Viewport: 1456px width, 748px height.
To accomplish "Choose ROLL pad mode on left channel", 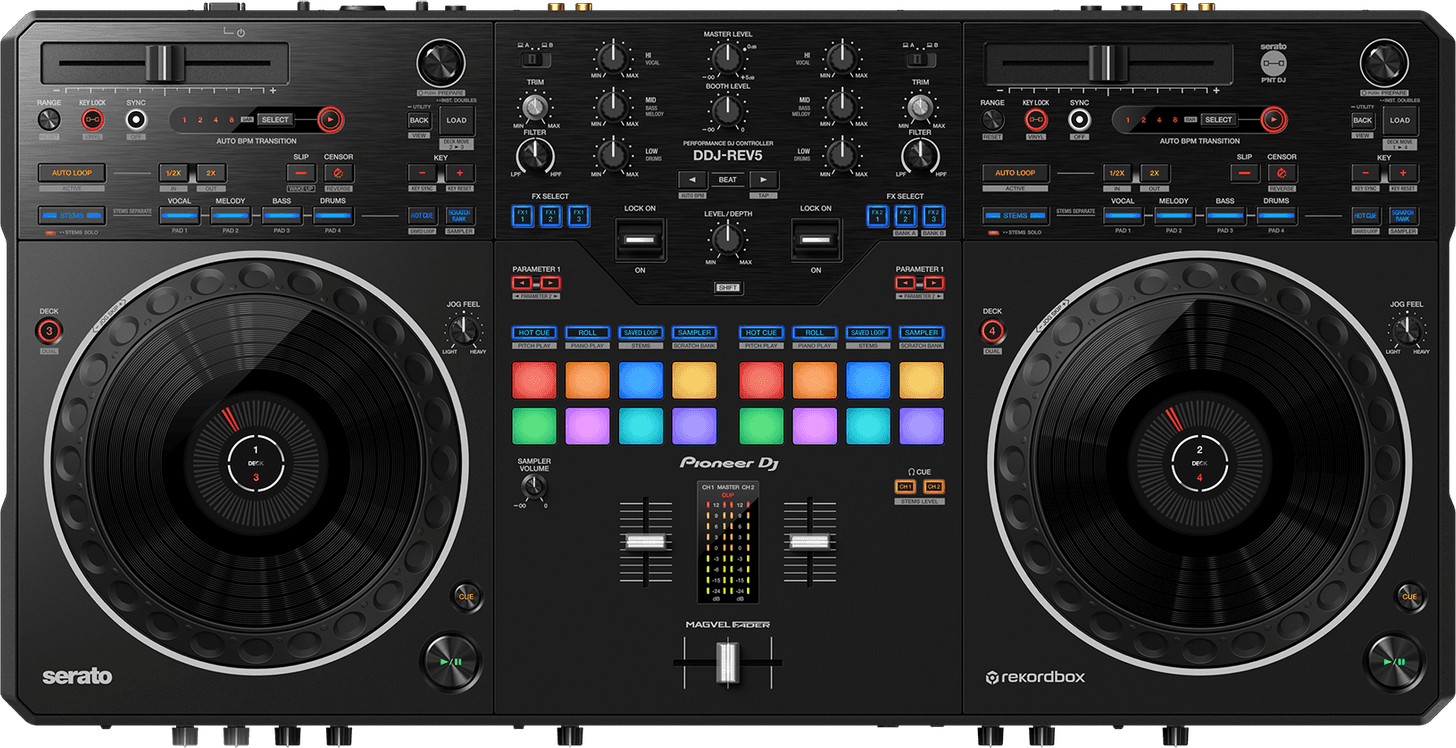I will coord(587,332).
